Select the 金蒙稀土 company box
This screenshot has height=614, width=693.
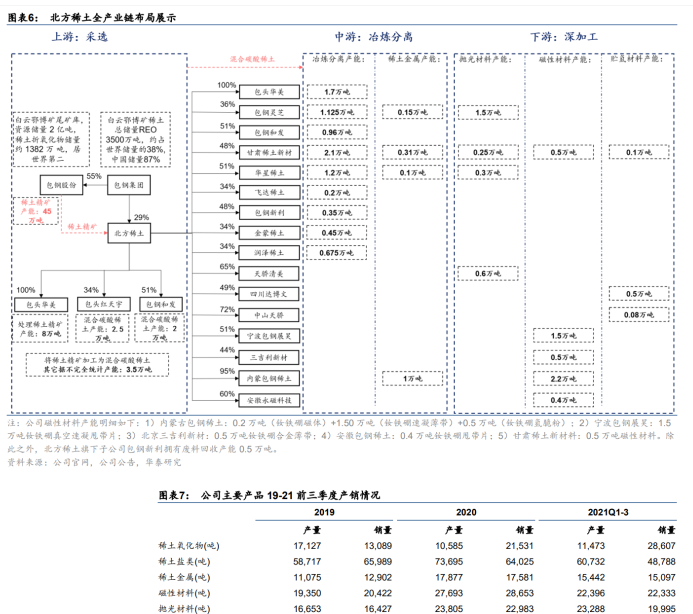pos(269,233)
